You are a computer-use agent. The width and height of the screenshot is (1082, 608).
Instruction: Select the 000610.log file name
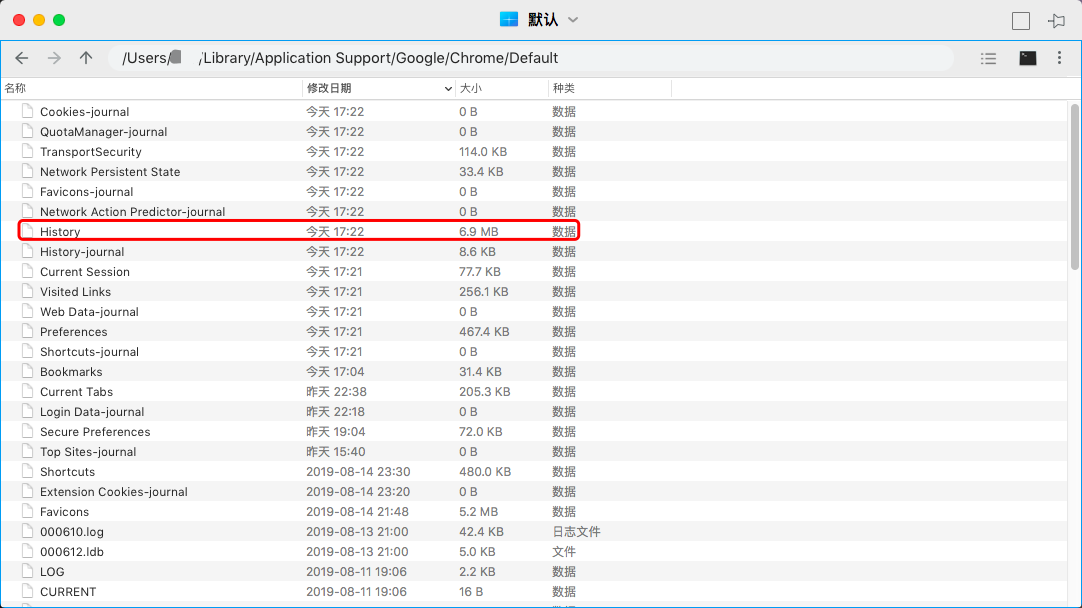click(72, 532)
